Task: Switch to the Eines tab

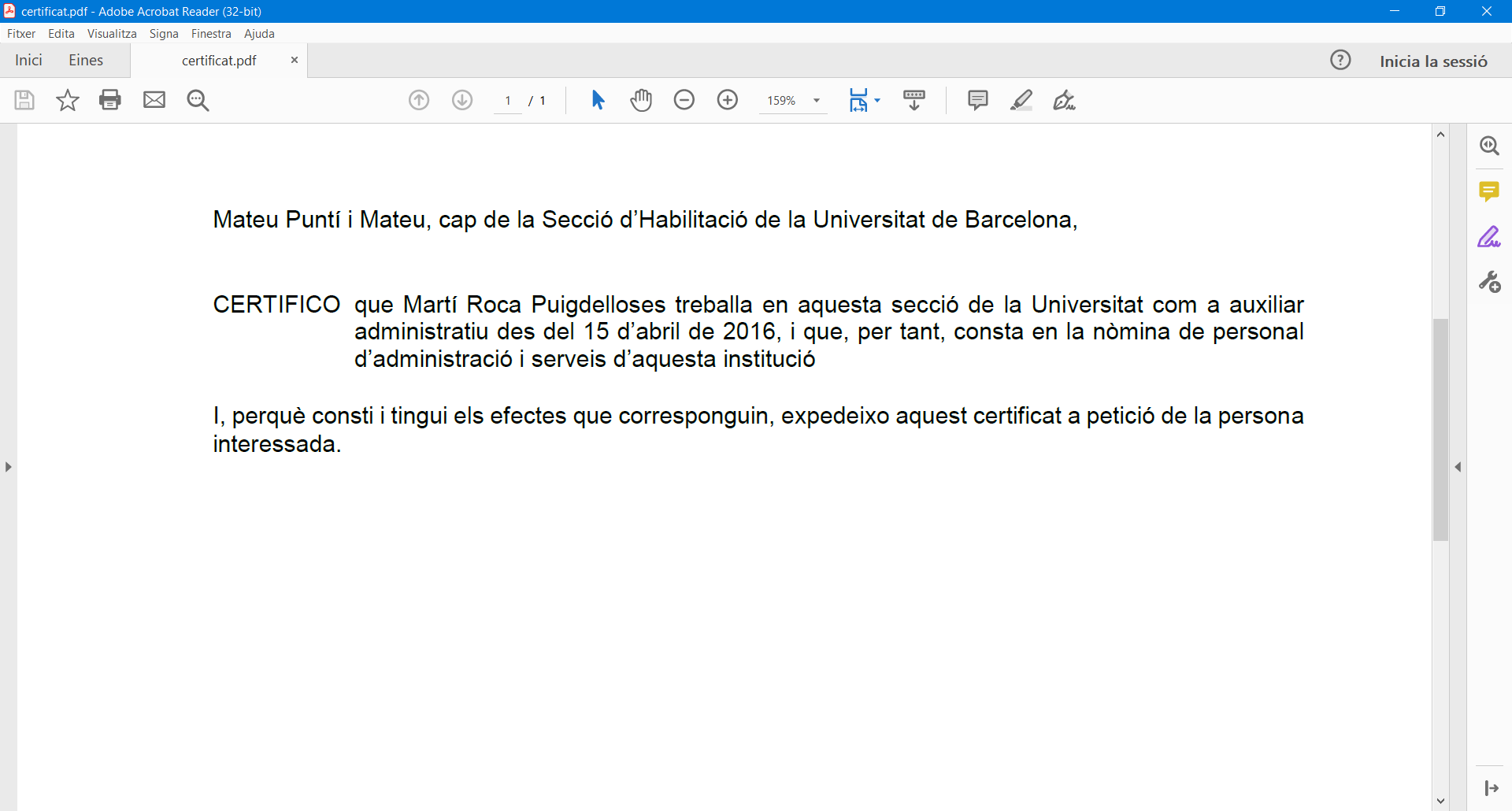Action: click(86, 61)
